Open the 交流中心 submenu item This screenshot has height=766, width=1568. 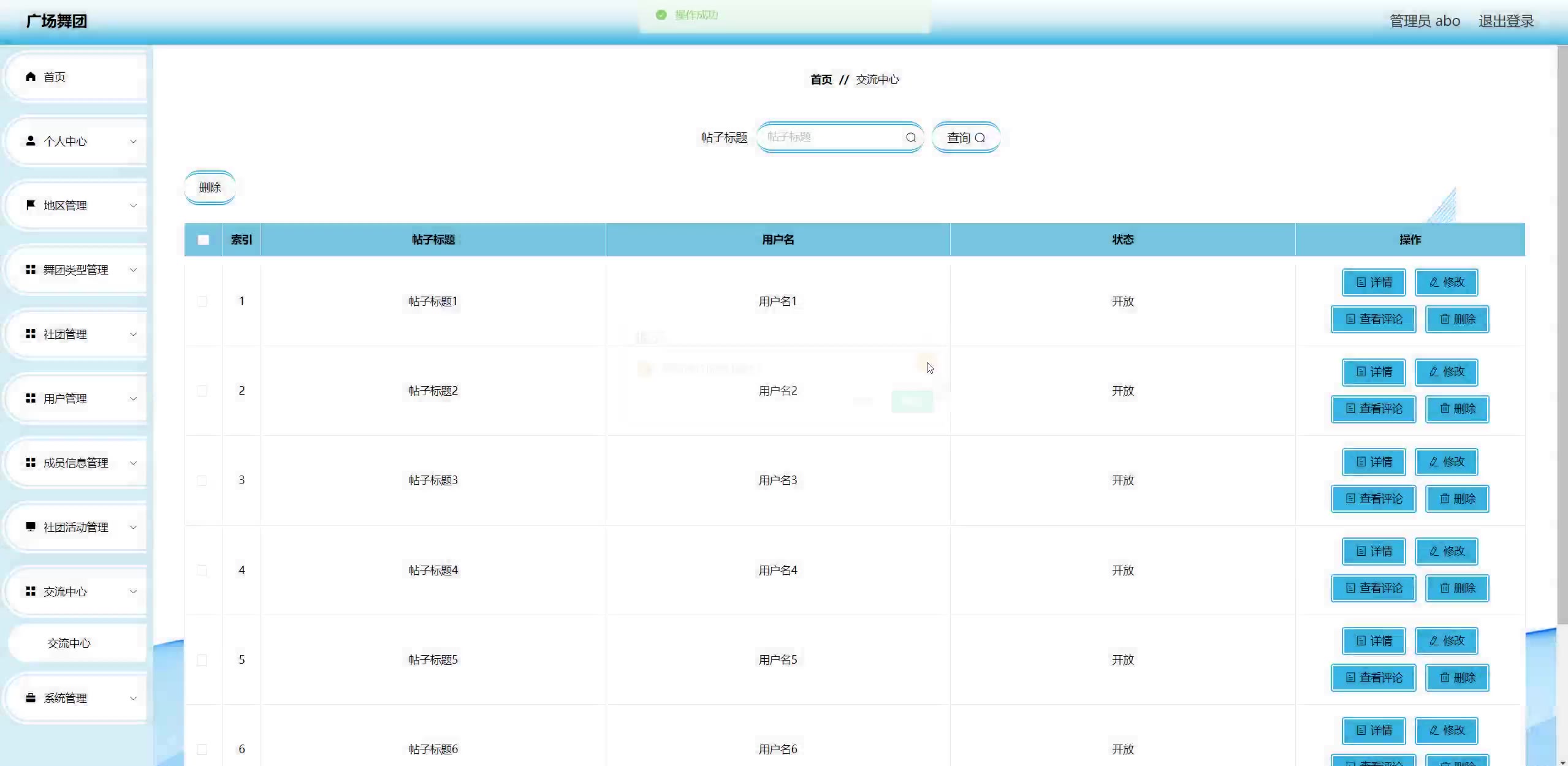pyautogui.click(x=69, y=643)
